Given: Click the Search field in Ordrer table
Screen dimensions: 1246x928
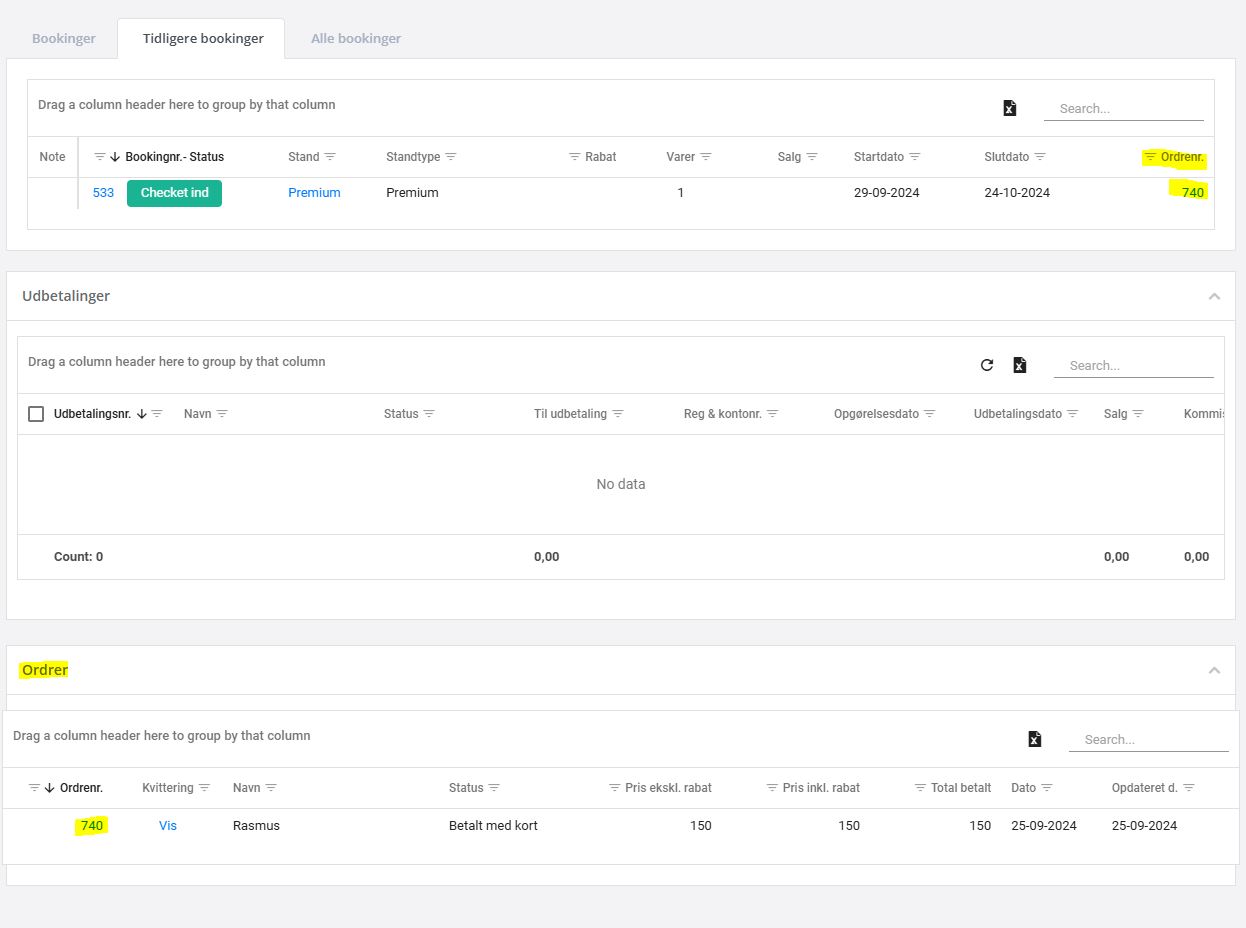Looking at the screenshot, I should [x=1148, y=740].
